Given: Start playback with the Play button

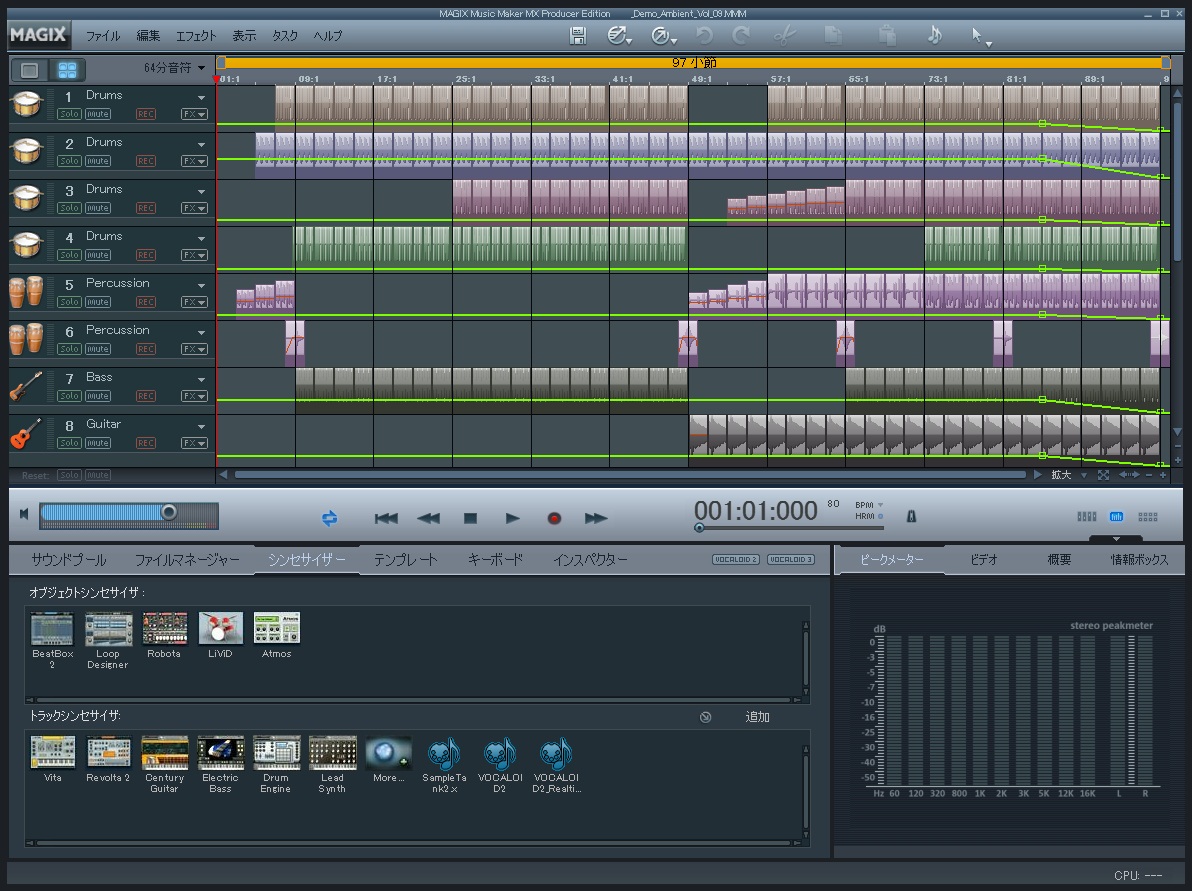Looking at the screenshot, I should 512,518.
